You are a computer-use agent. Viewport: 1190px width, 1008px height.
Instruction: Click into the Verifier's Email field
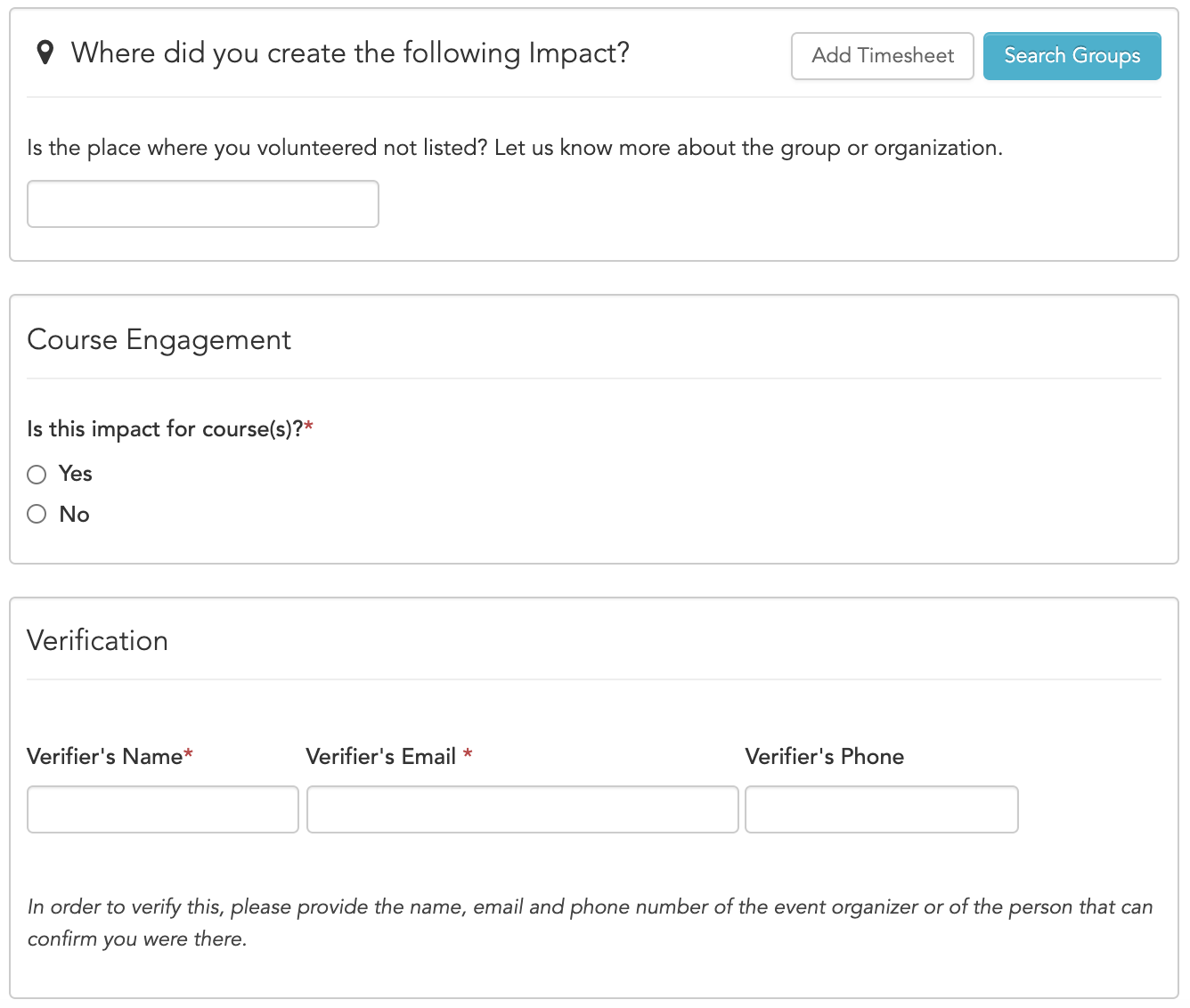523,809
